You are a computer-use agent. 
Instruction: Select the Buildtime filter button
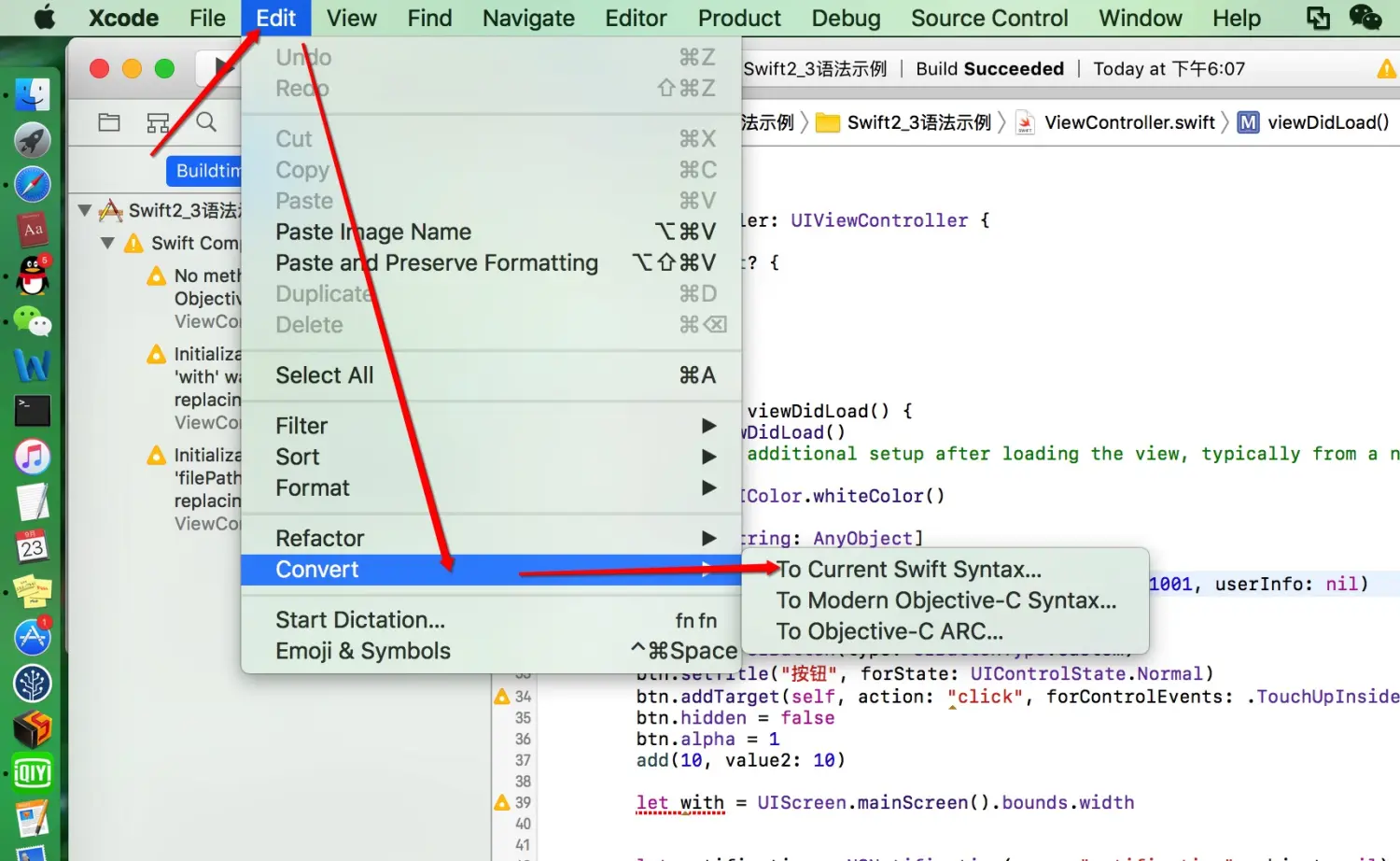(204, 171)
